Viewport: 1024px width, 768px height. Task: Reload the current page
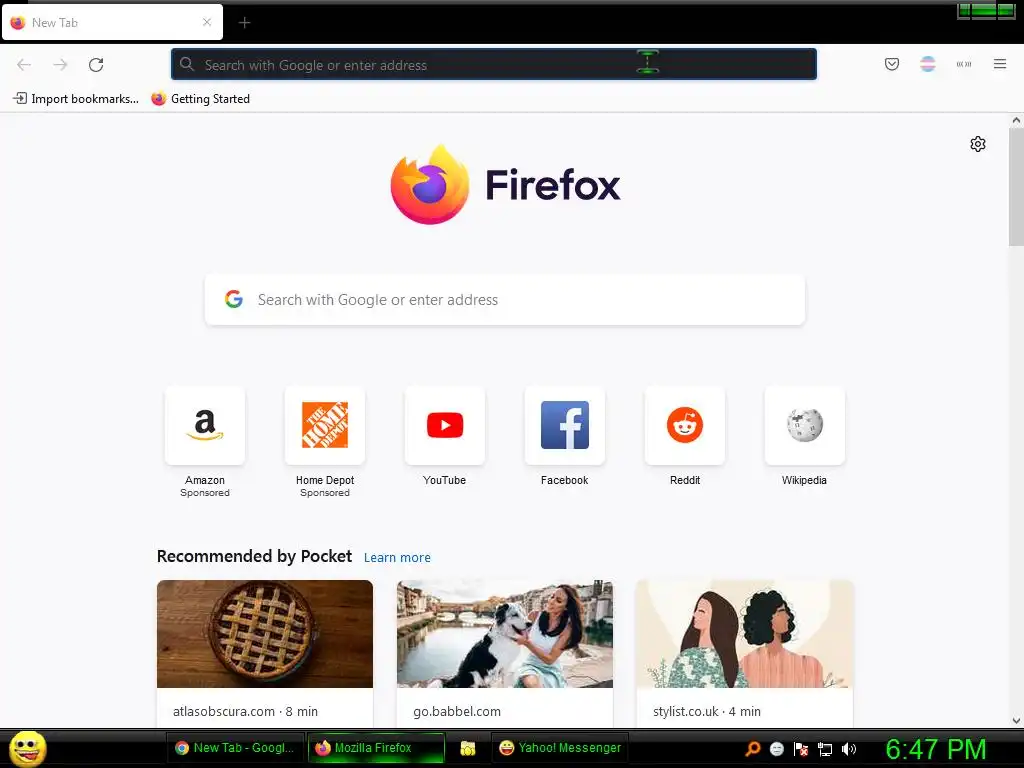pyautogui.click(x=96, y=65)
